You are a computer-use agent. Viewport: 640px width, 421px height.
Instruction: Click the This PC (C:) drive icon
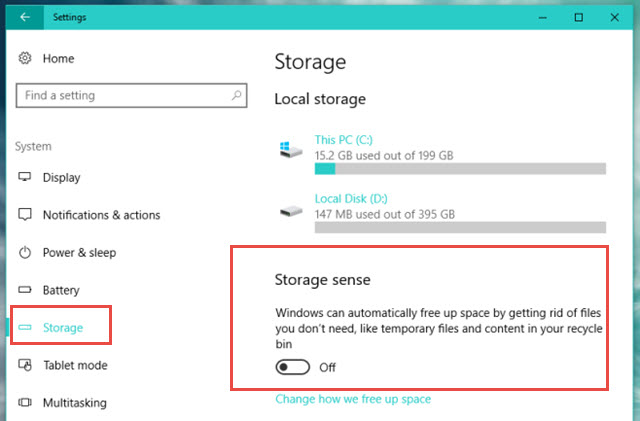[291, 149]
